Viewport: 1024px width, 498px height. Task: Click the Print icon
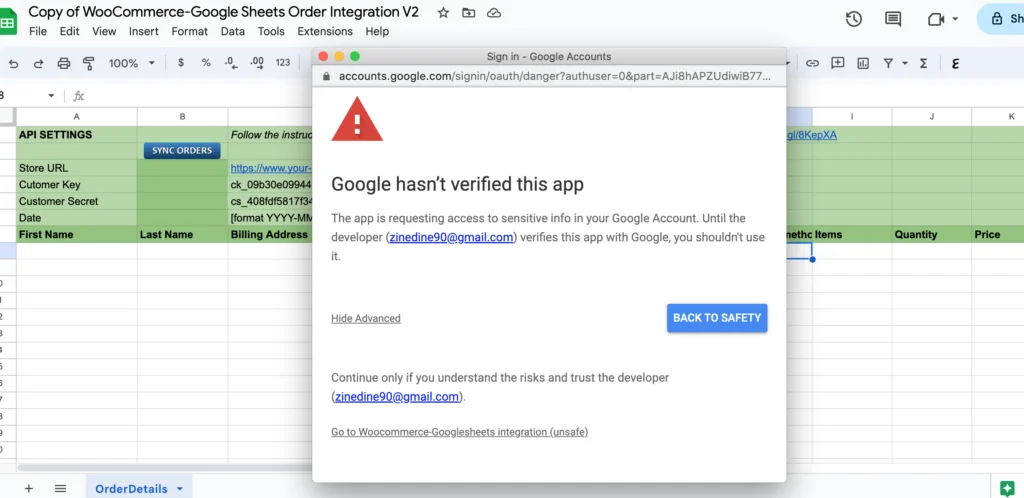[63, 63]
